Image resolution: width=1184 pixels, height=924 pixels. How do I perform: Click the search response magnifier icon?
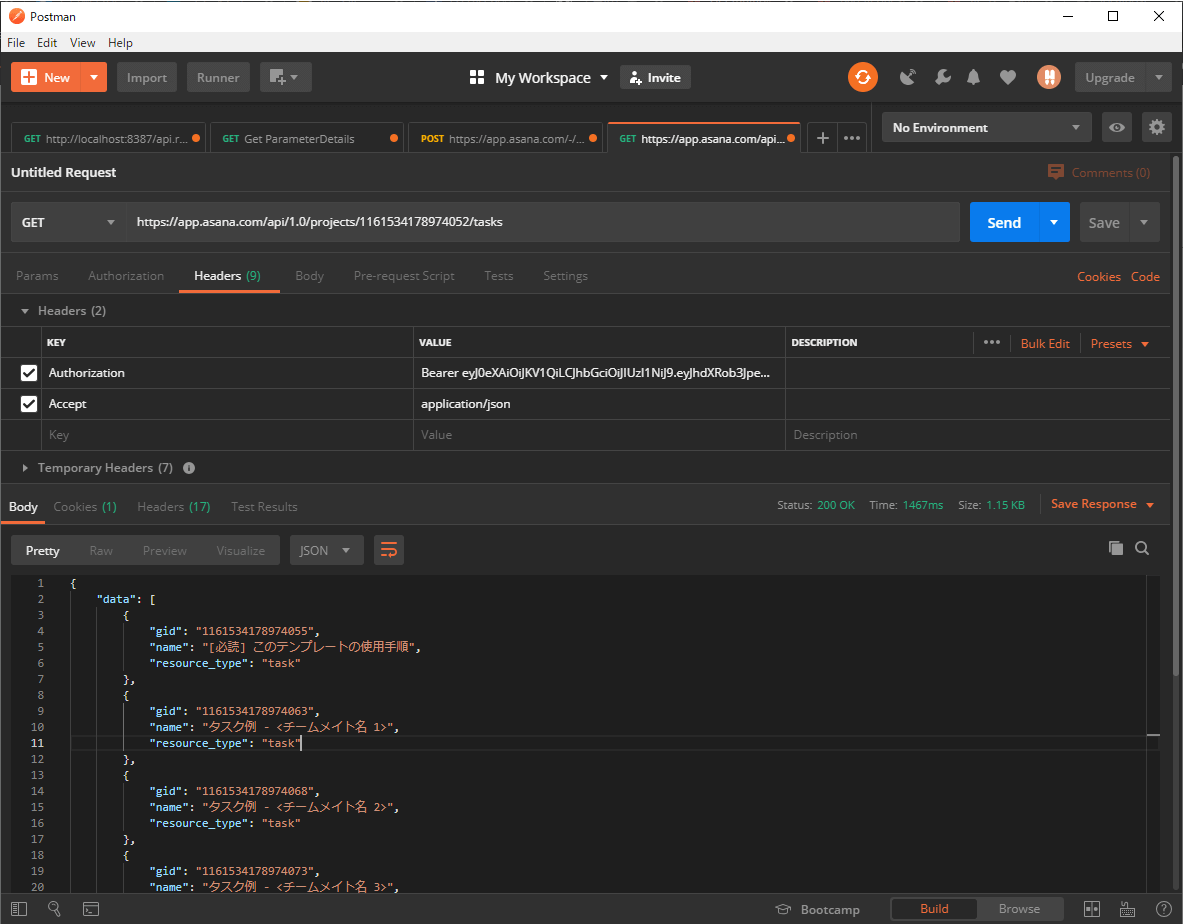pyautogui.click(x=1142, y=548)
